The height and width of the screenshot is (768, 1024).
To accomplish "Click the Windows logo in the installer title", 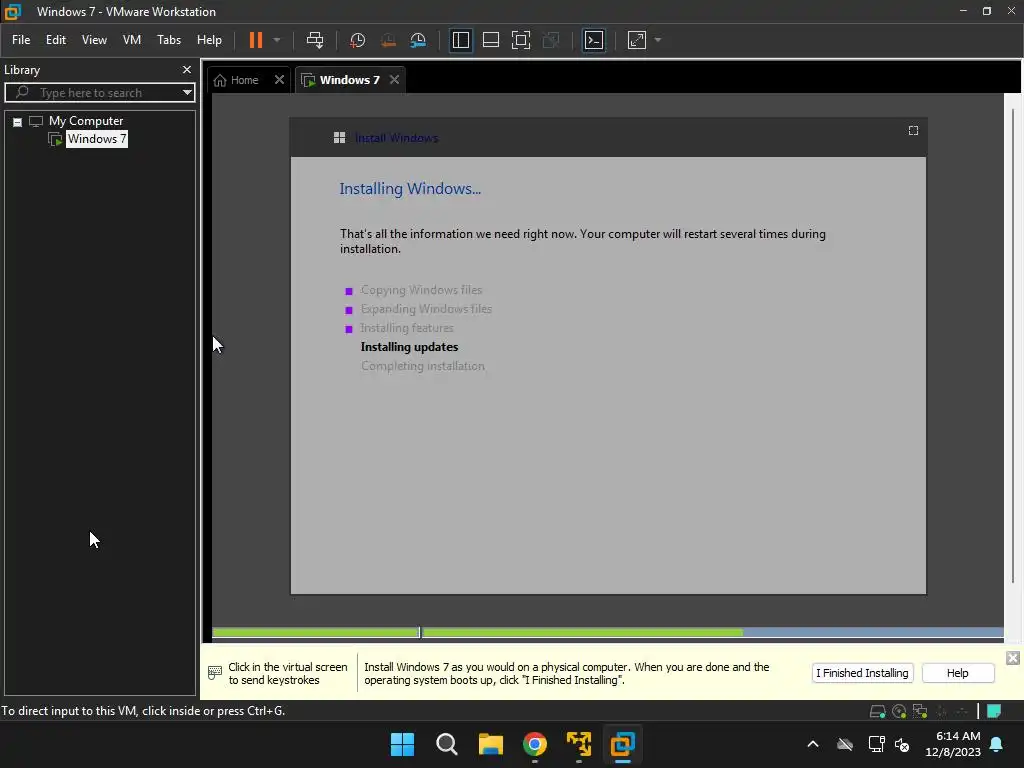I will [x=339, y=138].
